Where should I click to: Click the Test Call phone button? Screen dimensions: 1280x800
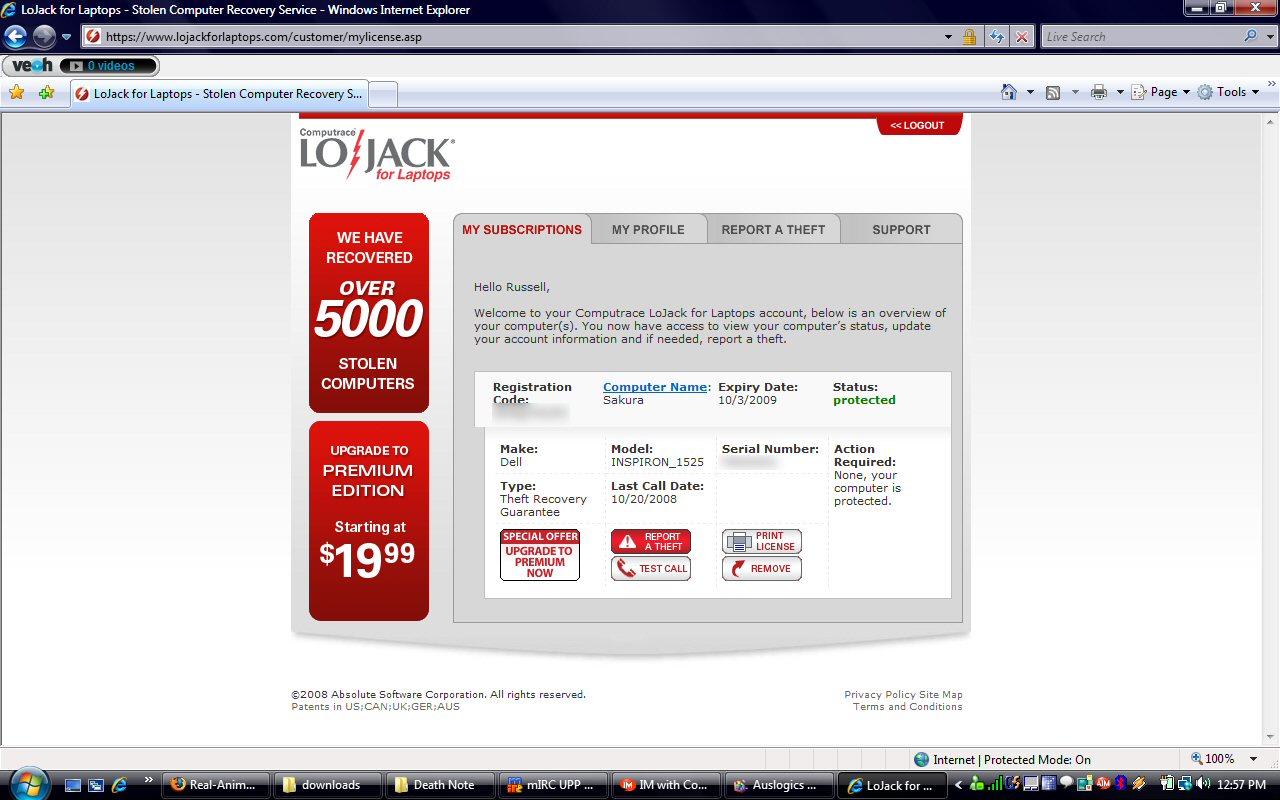(x=651, y=568)
